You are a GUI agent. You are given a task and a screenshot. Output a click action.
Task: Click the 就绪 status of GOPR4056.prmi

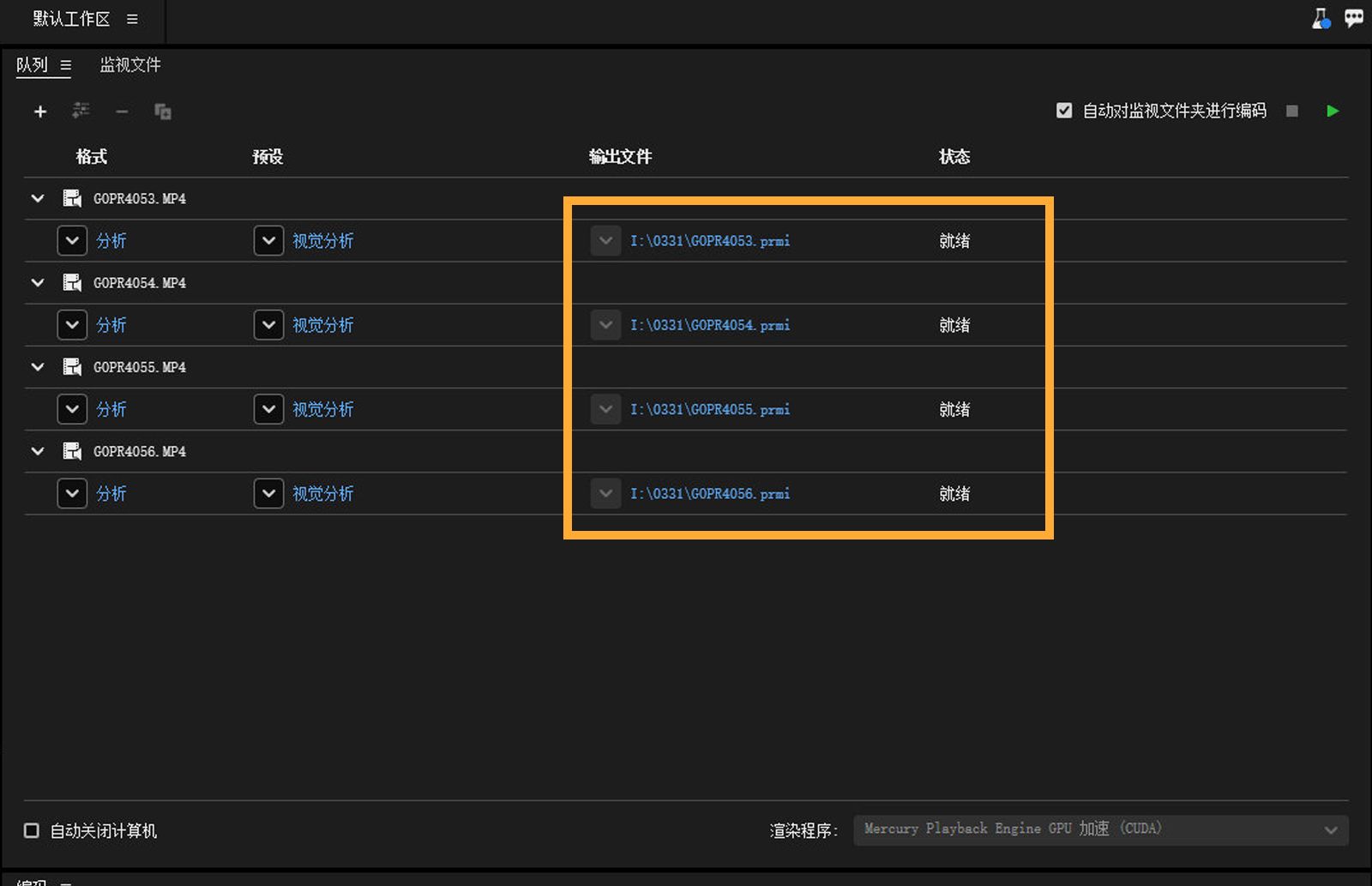[x=954, y=493]
